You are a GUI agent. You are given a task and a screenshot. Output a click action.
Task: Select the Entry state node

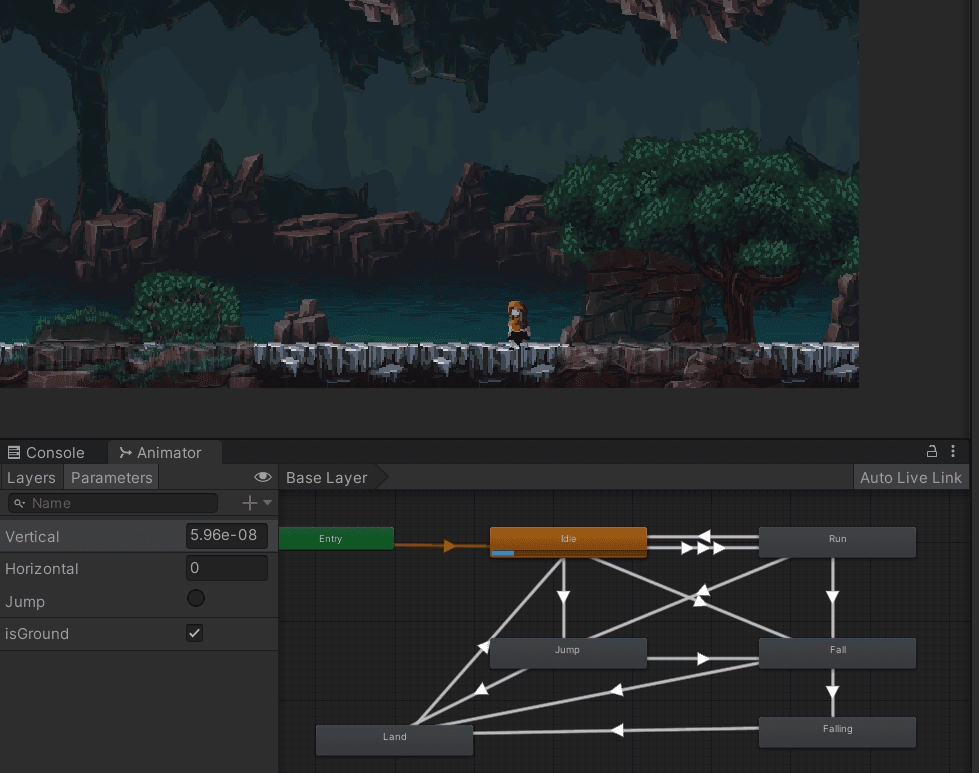pyautogui.click(x=336, y=538)
